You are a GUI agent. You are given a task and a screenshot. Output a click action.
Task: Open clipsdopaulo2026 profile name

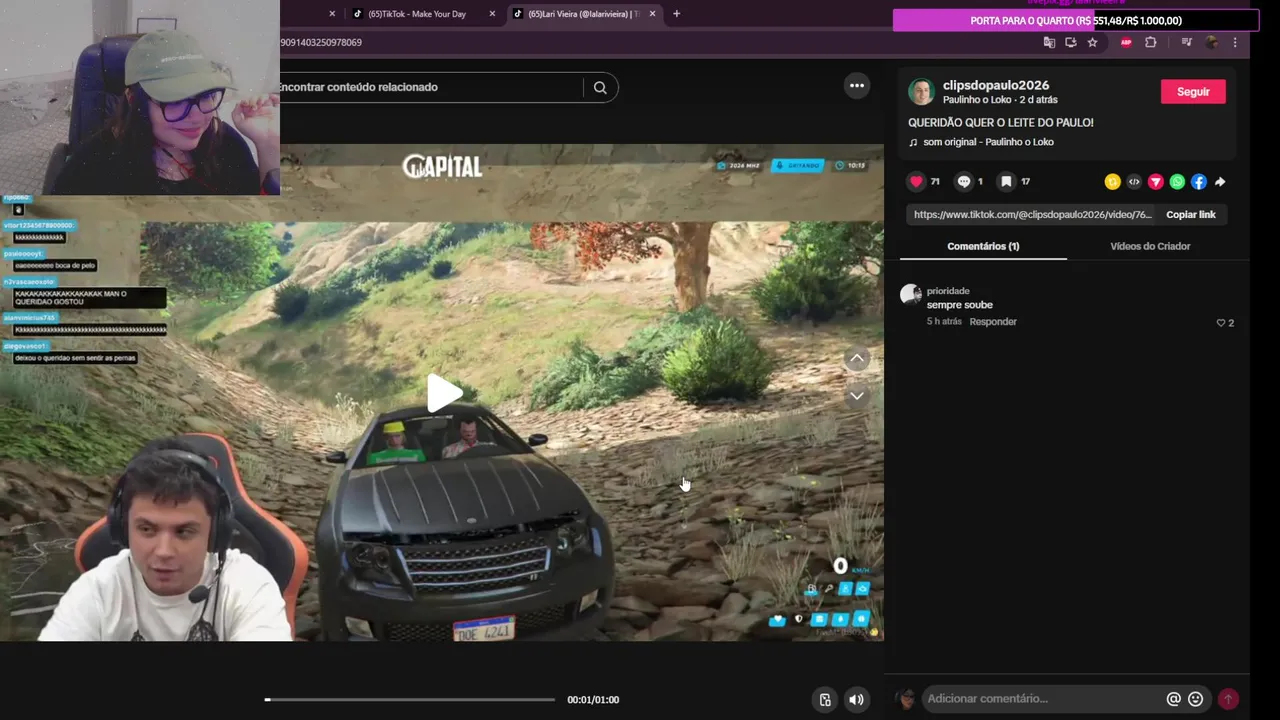point(996,85)
